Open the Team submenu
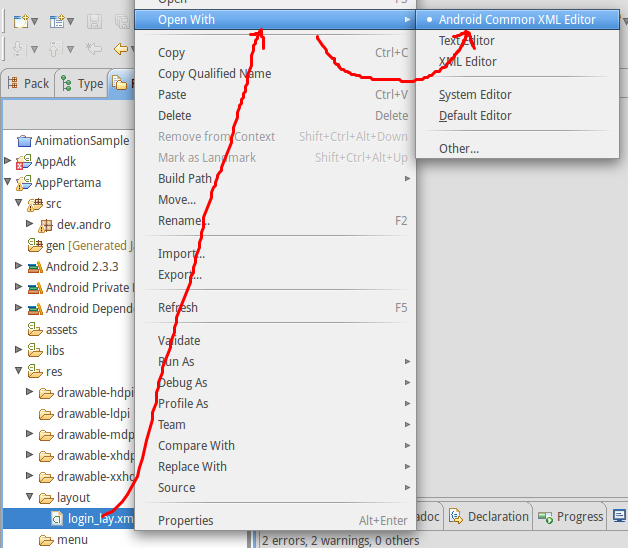Screen dimensions: 628x548 [x=275, y=424]
